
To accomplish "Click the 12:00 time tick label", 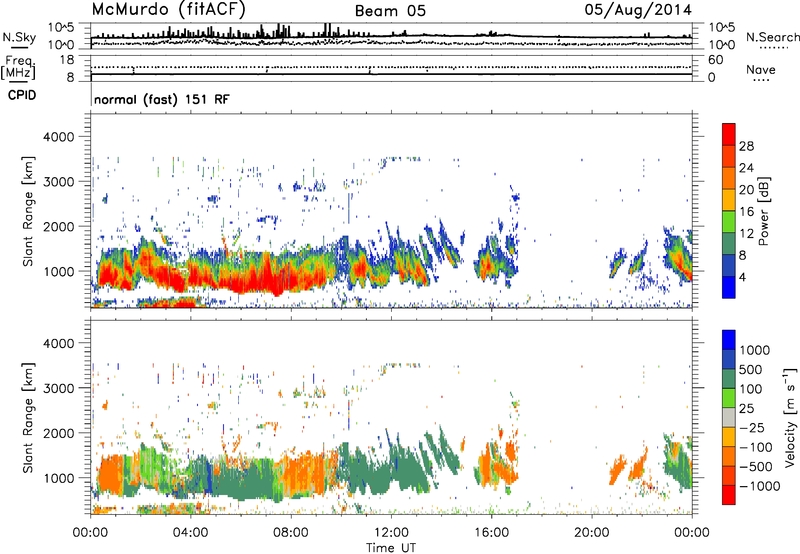I will pos(391,533).
